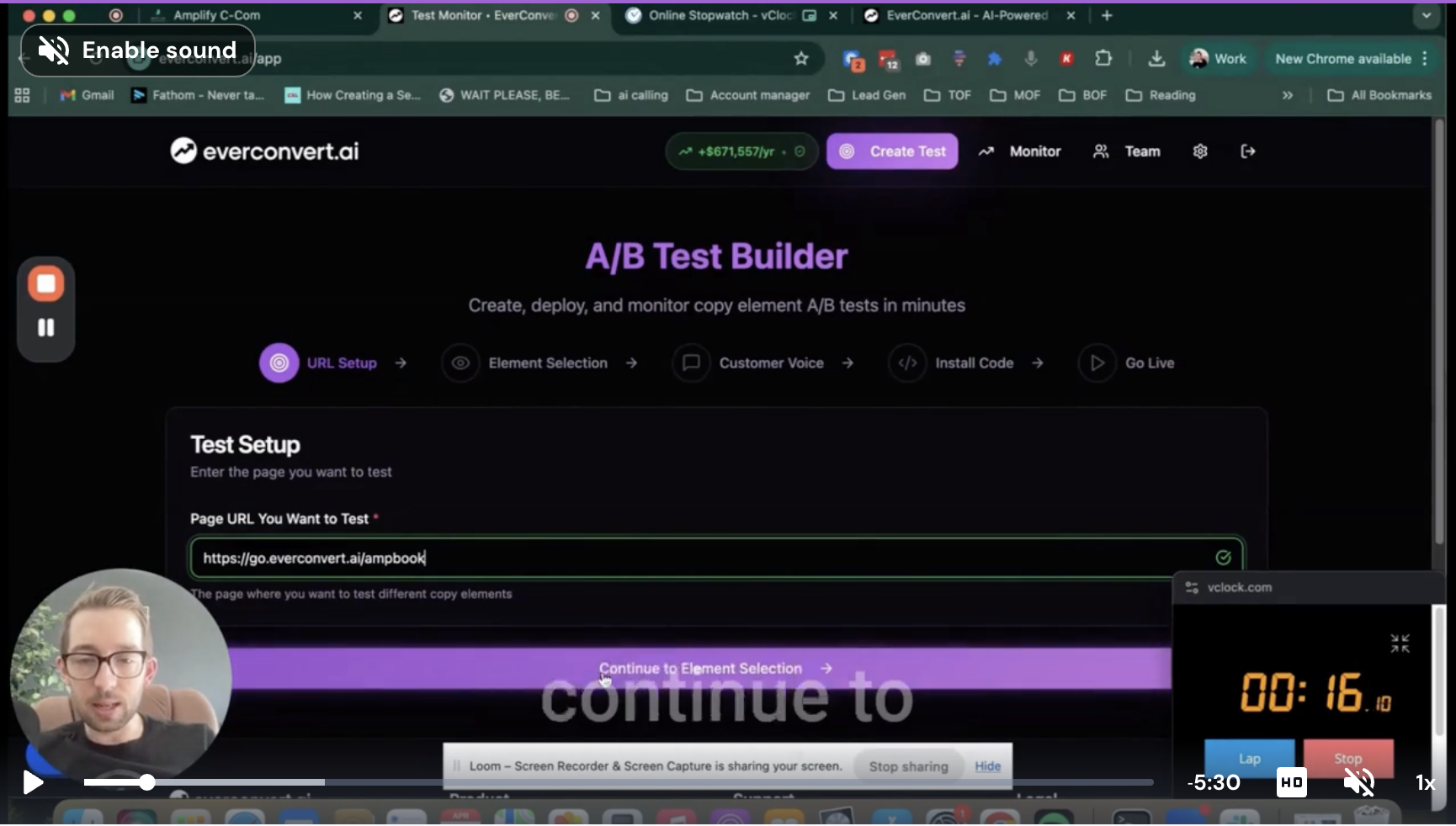Collapse the vclock stopwatch window
The image size is (1456, 826).
[1400, 643]
